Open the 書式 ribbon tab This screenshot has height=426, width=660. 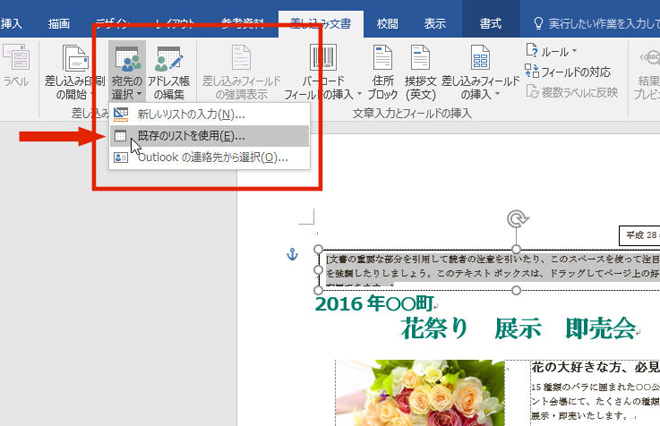pos(491,24)
